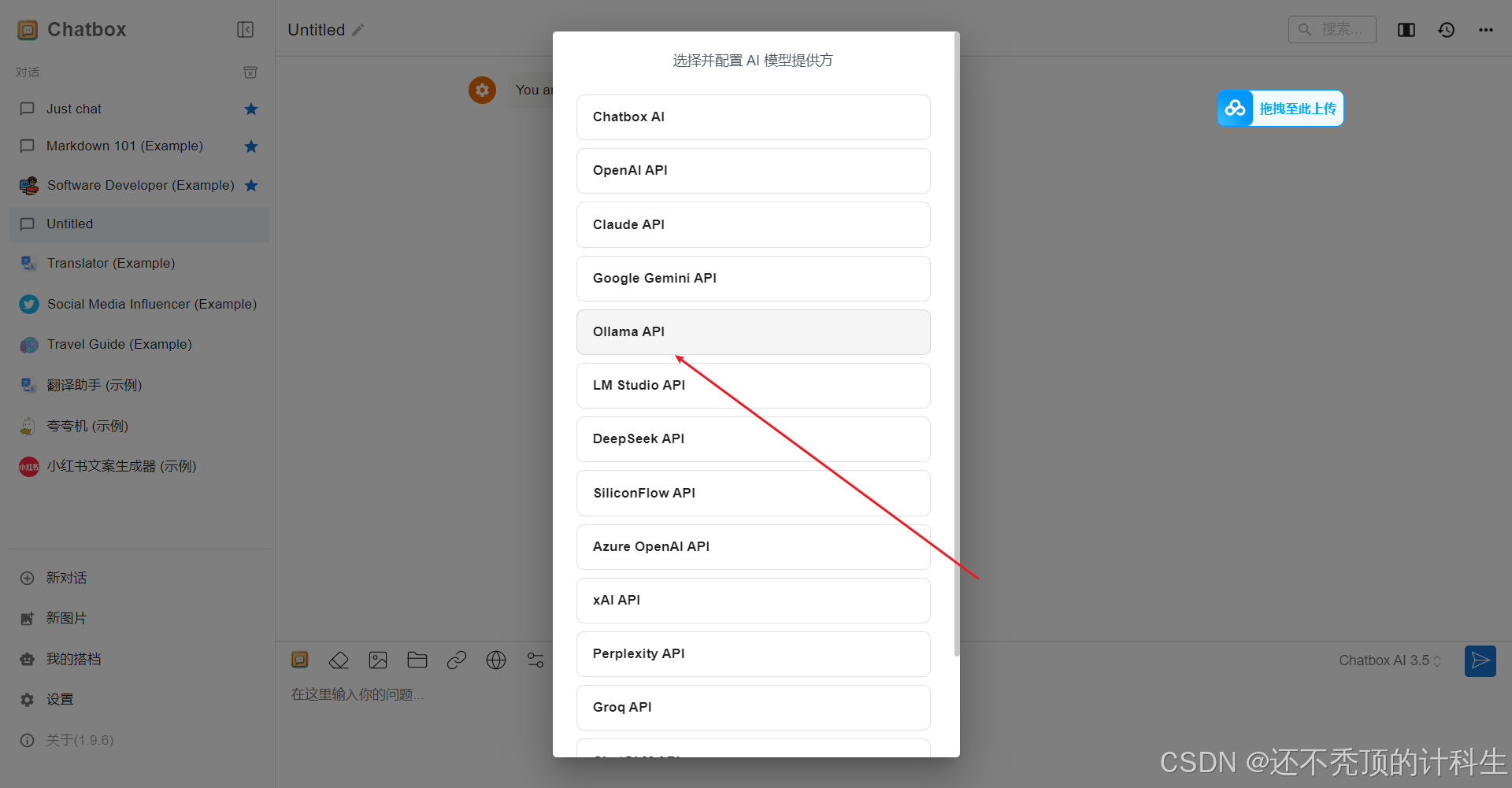Select Ollama API provider
The image size is (1512, 788).
[754, 332]
